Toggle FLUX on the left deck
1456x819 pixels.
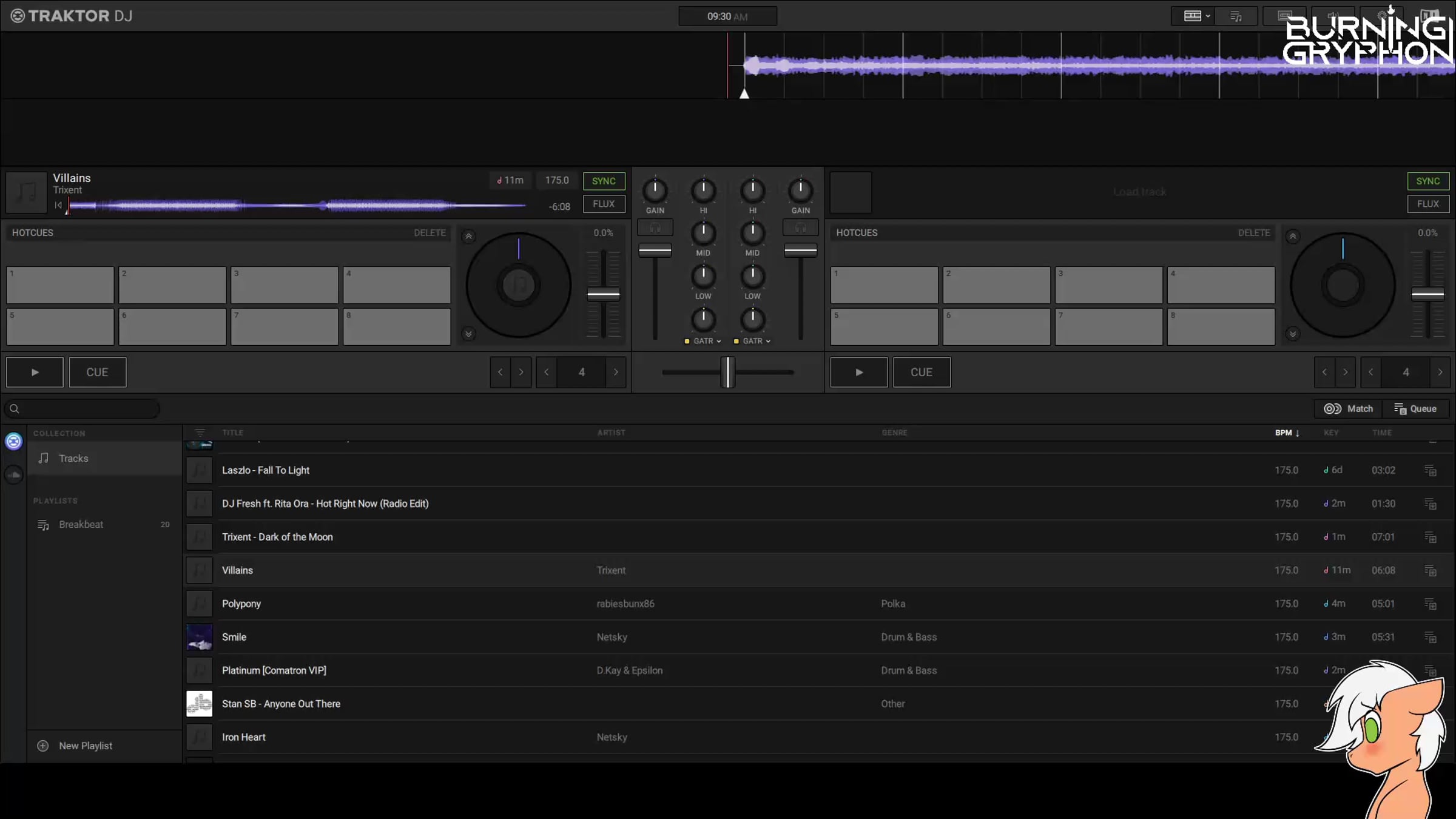tap(604, 204)
